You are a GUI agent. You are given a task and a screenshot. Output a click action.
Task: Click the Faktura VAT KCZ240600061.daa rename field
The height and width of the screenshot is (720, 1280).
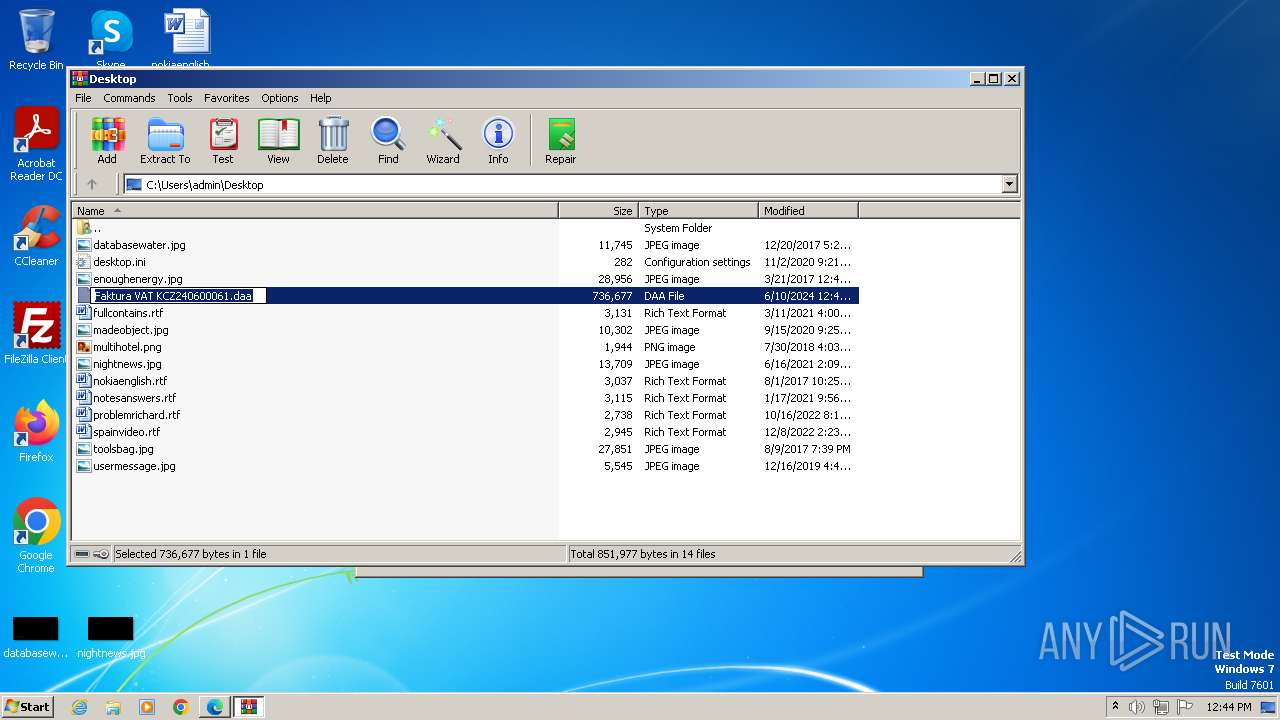tap(179, 296)
